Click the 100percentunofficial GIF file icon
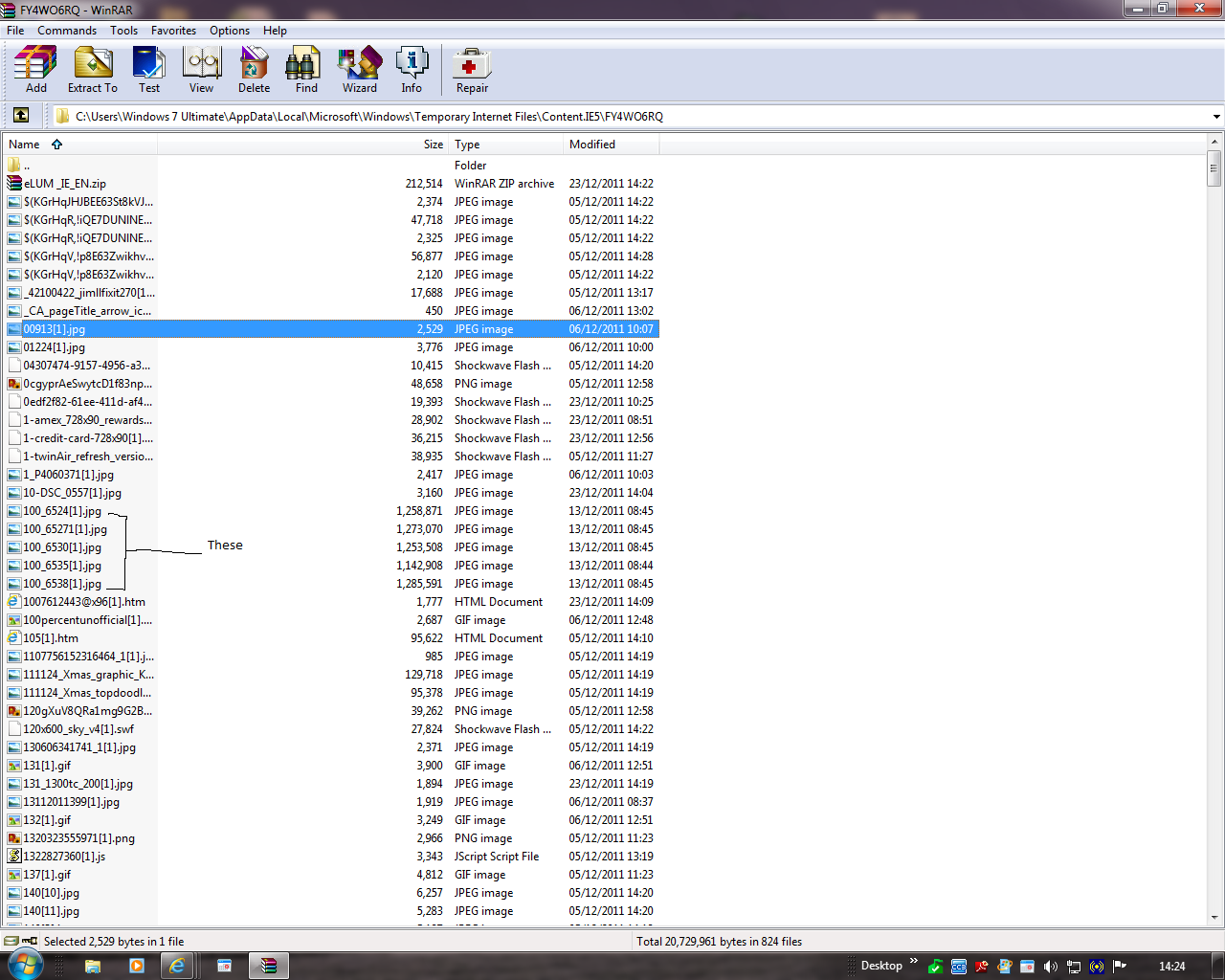Image resolution: width=1225 pixels, height=980 pixels. point(14,620)
